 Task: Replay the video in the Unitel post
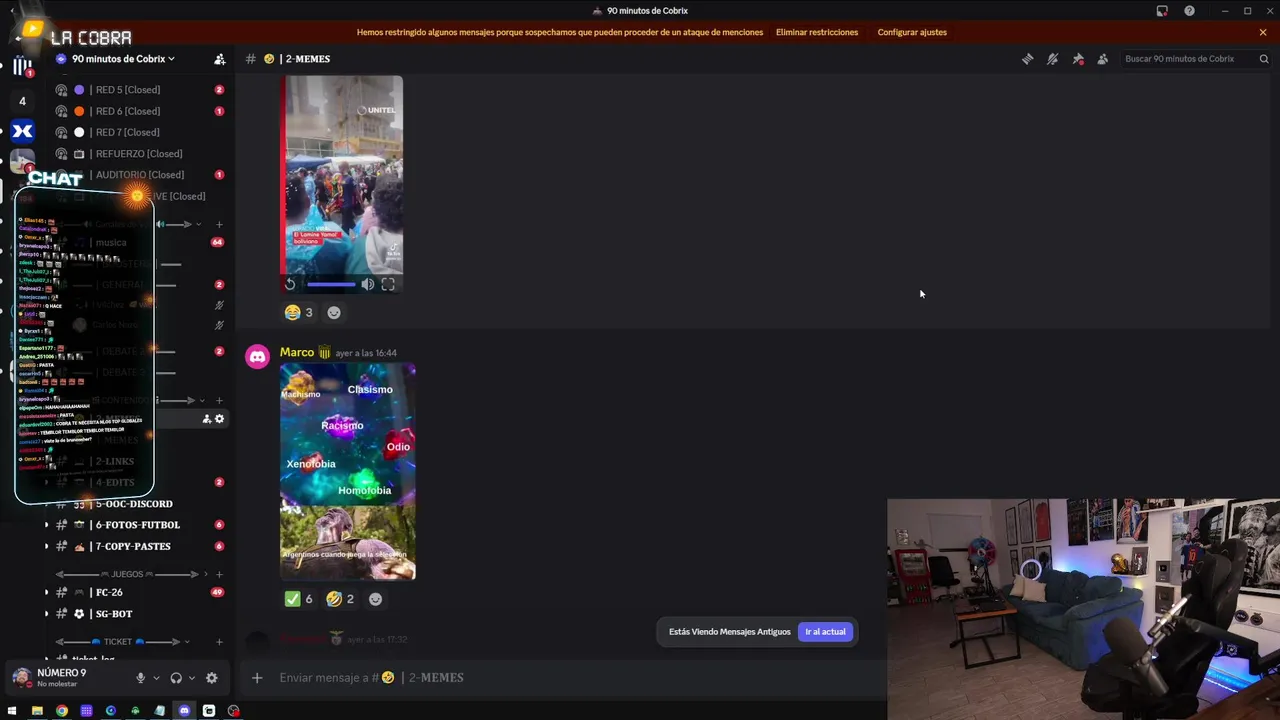pos(290,284)
